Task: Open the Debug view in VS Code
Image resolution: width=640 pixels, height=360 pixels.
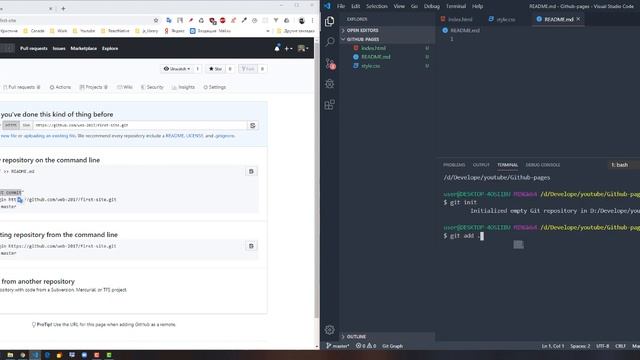Action: [x=329, y=84]
